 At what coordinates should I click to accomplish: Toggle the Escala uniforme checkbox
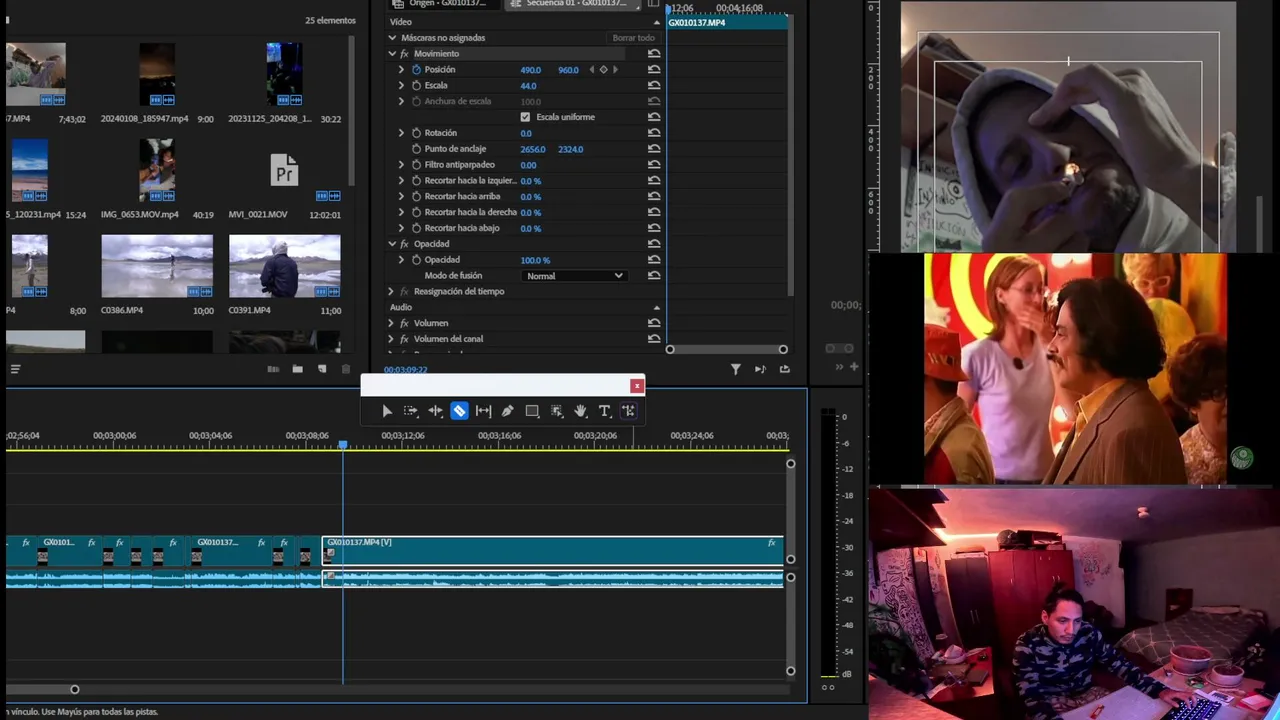tap(525, 117)
